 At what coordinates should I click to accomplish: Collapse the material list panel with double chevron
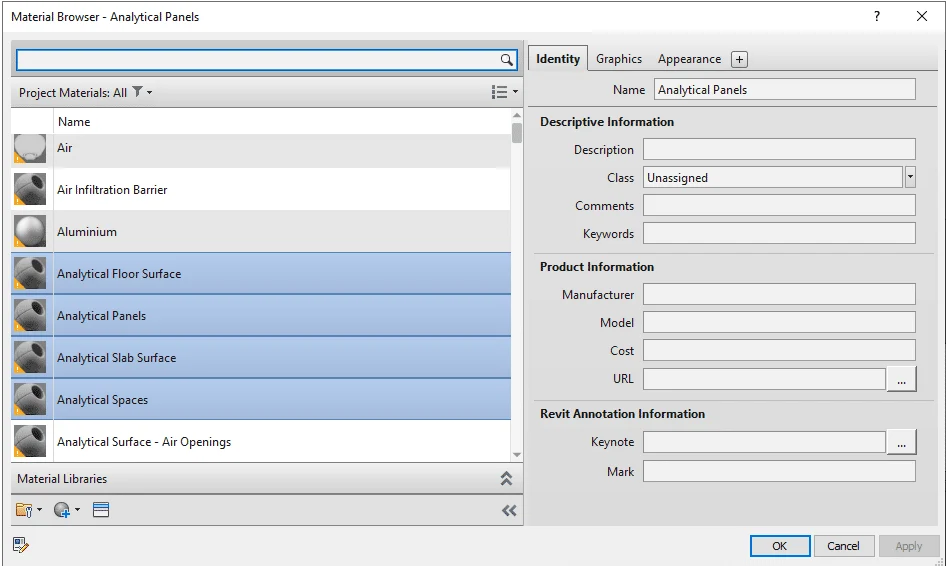pos(509,510)
